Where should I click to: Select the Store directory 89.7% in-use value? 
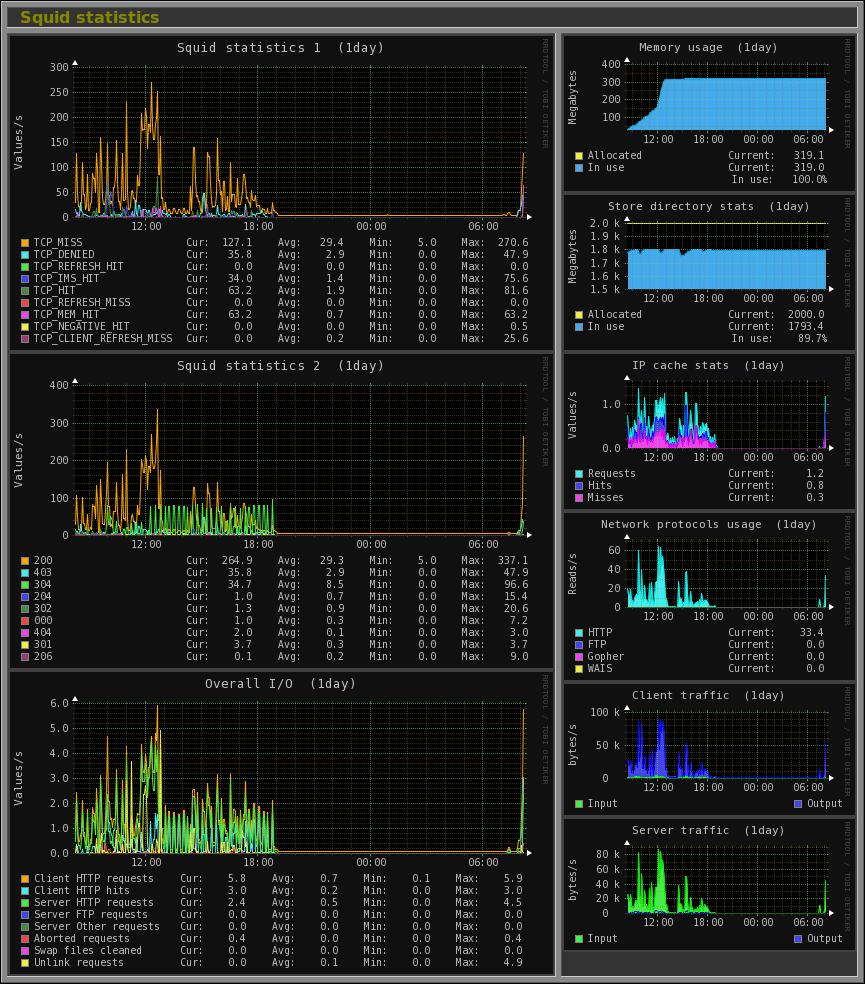coord(812,338)
